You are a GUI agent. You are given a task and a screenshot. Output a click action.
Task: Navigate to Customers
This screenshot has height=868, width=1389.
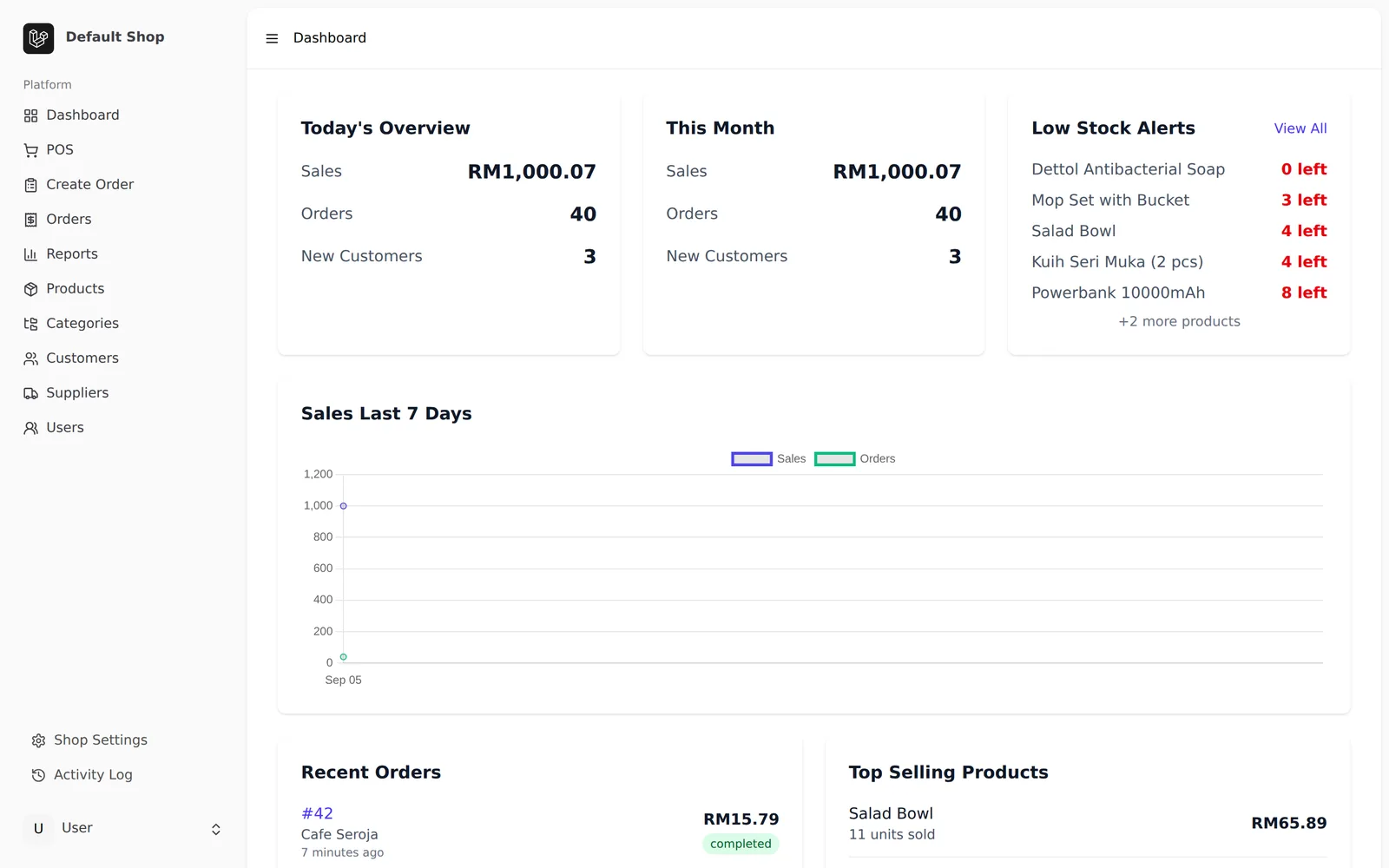coord(123,358)
